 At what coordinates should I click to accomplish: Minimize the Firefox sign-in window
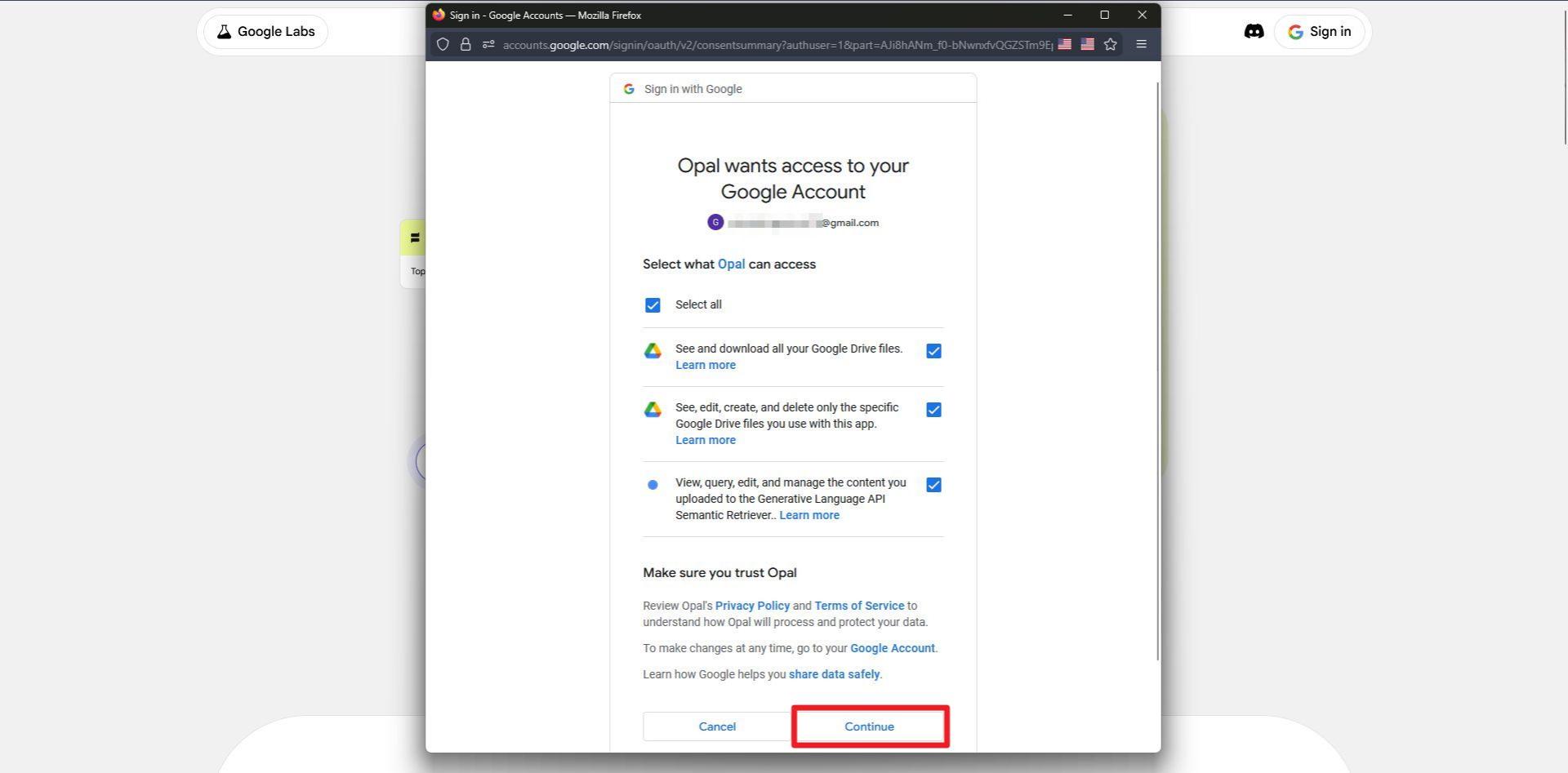coord(1067,15)
